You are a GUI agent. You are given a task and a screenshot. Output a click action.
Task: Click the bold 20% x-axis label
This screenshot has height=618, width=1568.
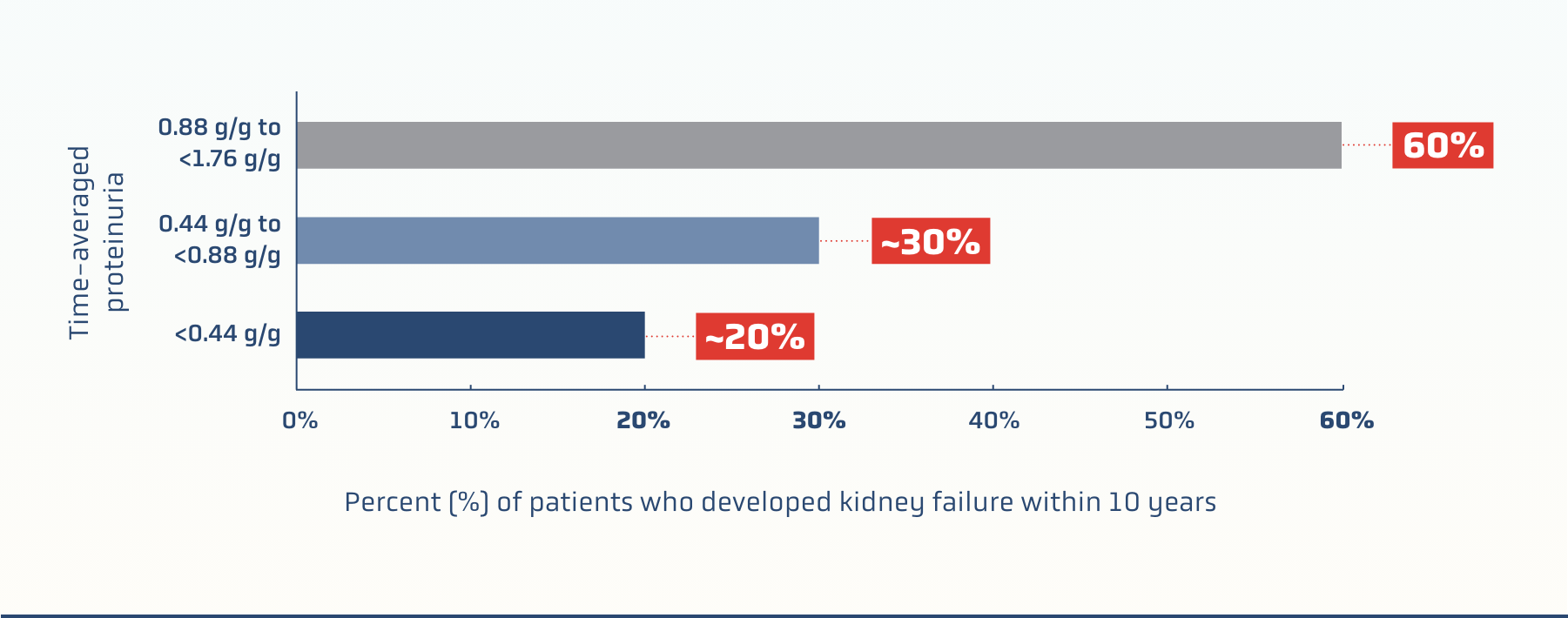coord(643,421)
